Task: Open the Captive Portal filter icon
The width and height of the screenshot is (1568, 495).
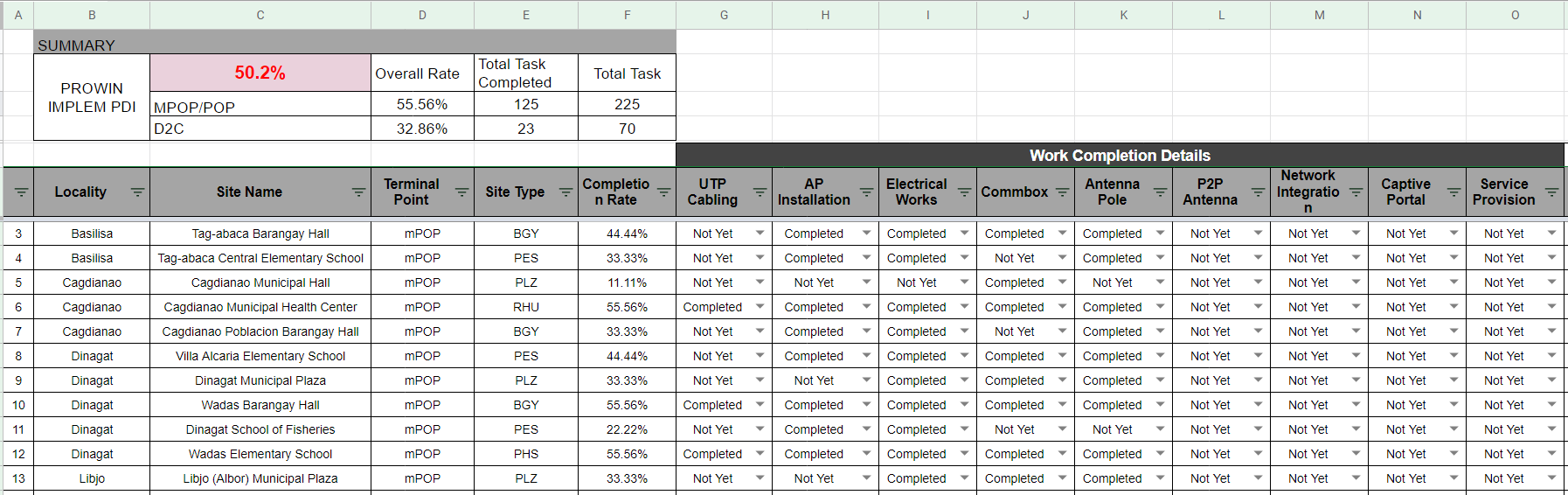Action: (x=1454, y=192)
